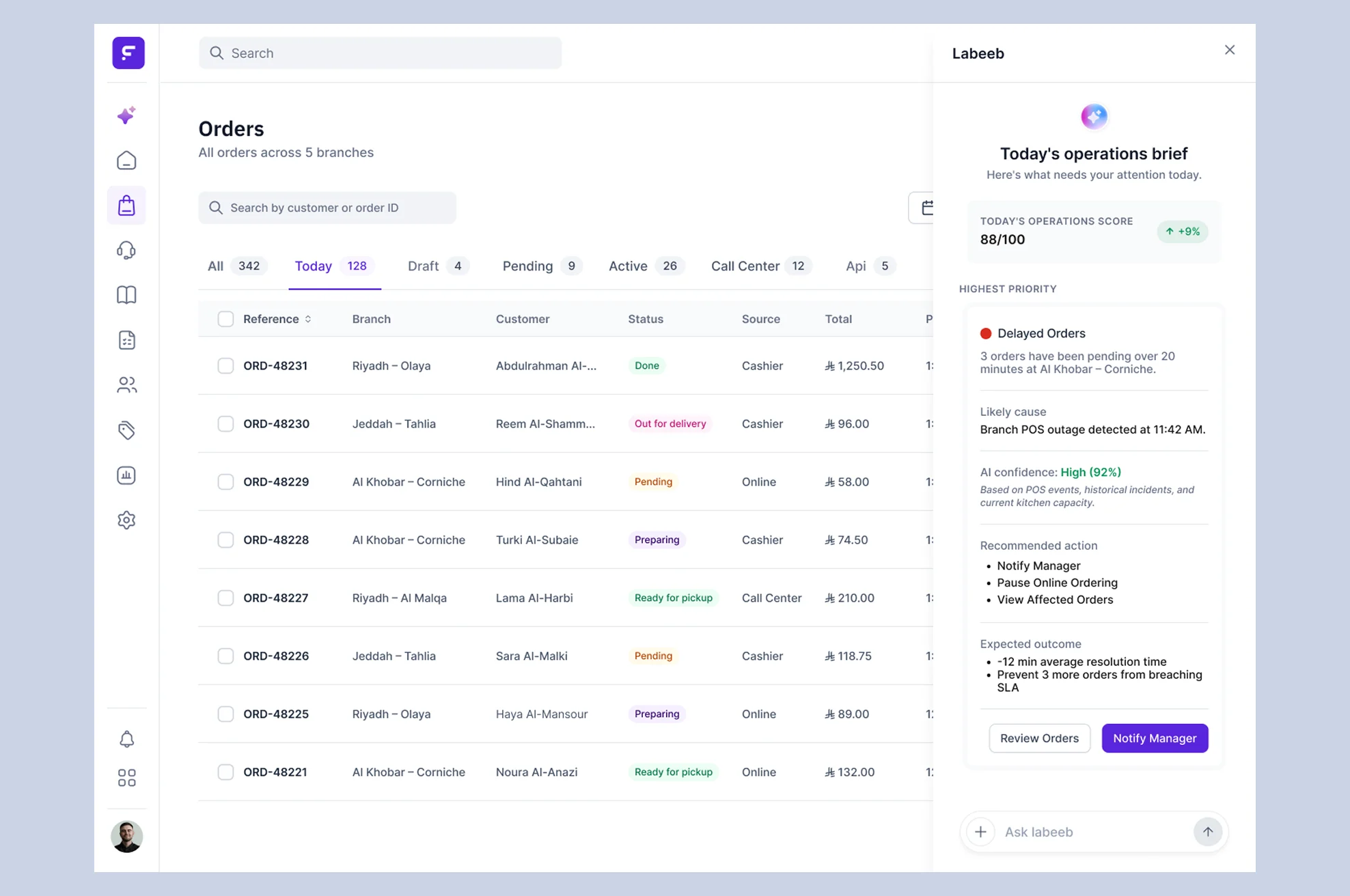Switch to the Pending tab

(x=542, y=266)
